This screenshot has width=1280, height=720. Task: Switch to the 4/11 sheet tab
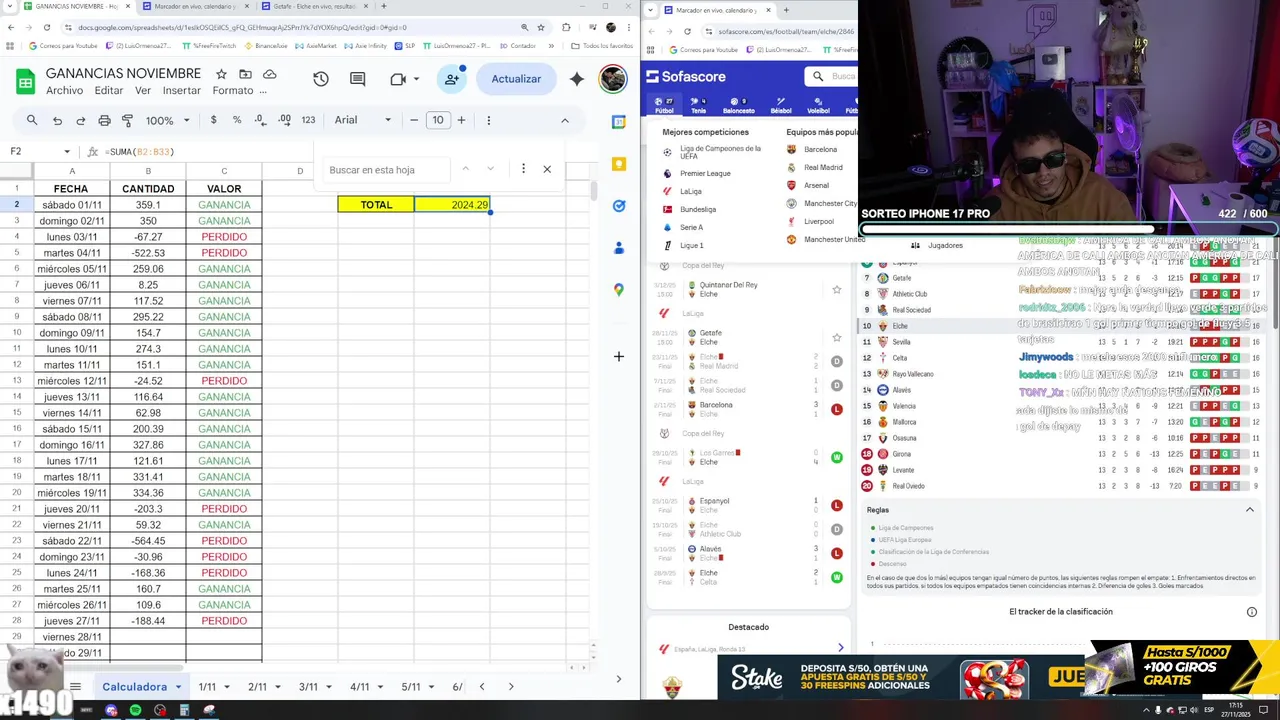360,687
